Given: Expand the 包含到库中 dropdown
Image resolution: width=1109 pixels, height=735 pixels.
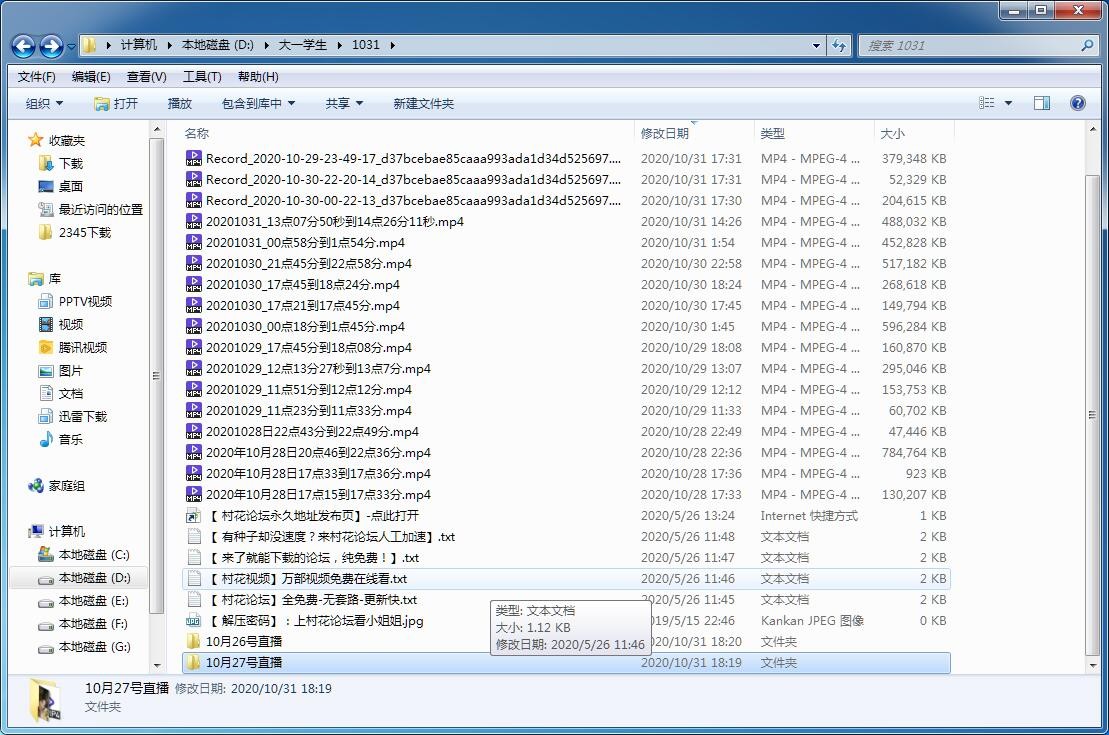Looking at the screenshot, I should (258, 103).
